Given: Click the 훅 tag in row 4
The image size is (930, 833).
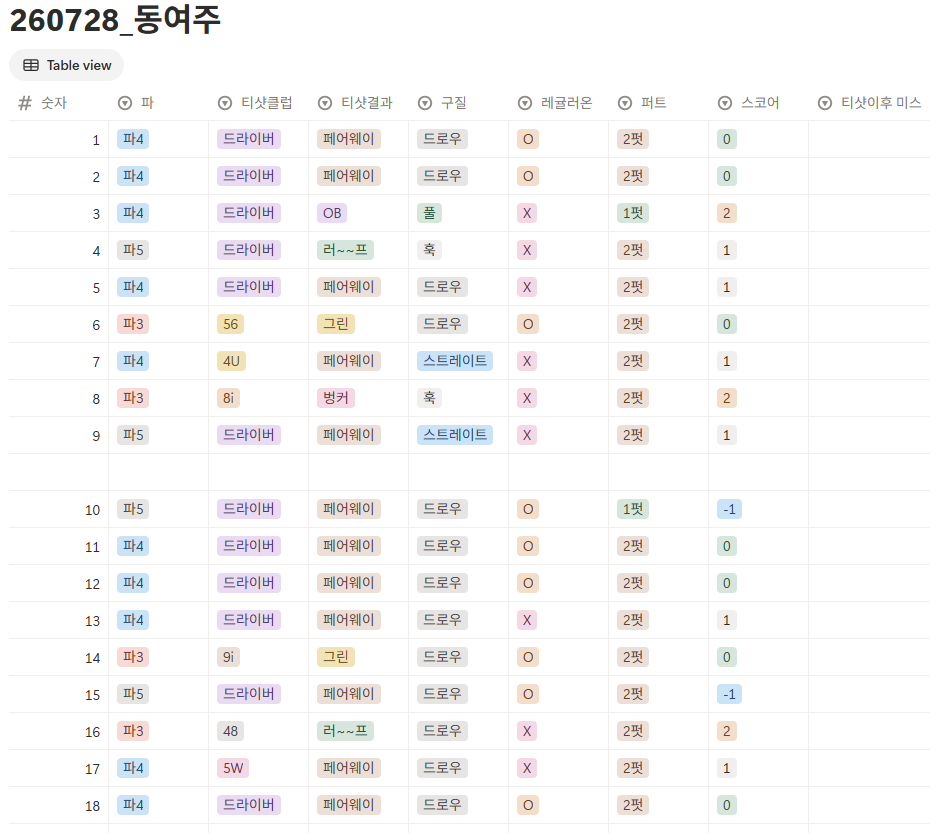Looking at the screenshot, I should [429, 250].
